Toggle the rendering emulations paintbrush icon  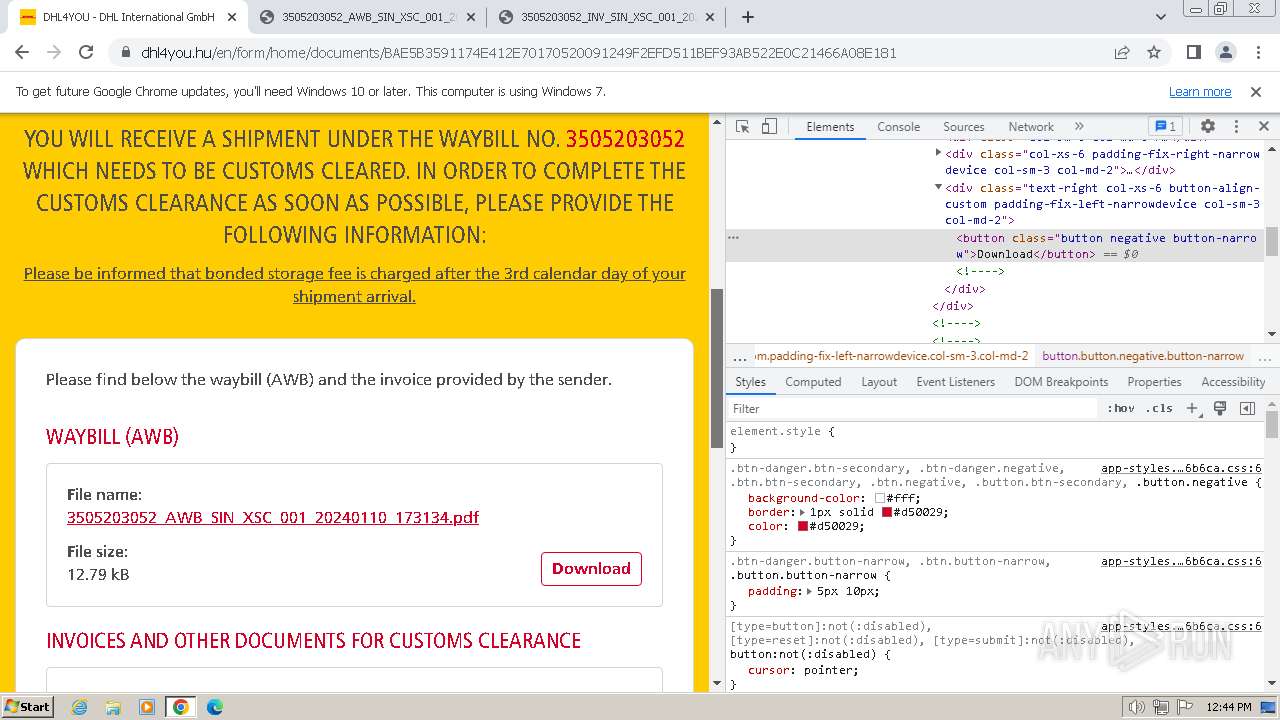1220,408
